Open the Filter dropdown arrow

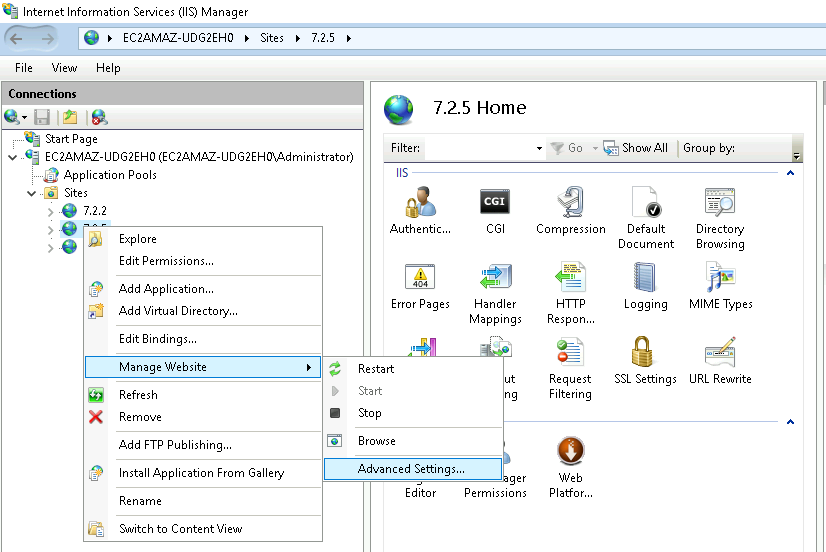click(x=539, y=148)
